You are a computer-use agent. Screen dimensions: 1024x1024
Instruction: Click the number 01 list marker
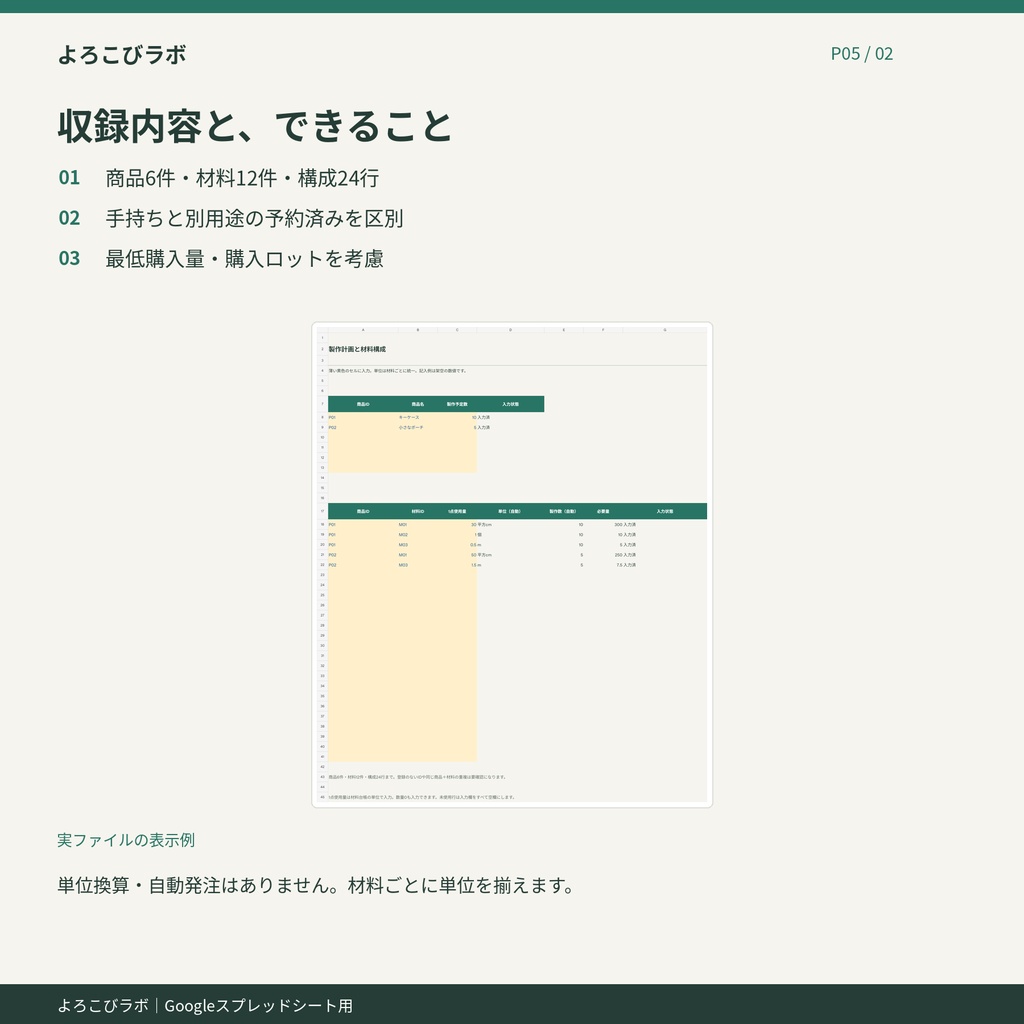pyautogui.click(x=69, y=178)
